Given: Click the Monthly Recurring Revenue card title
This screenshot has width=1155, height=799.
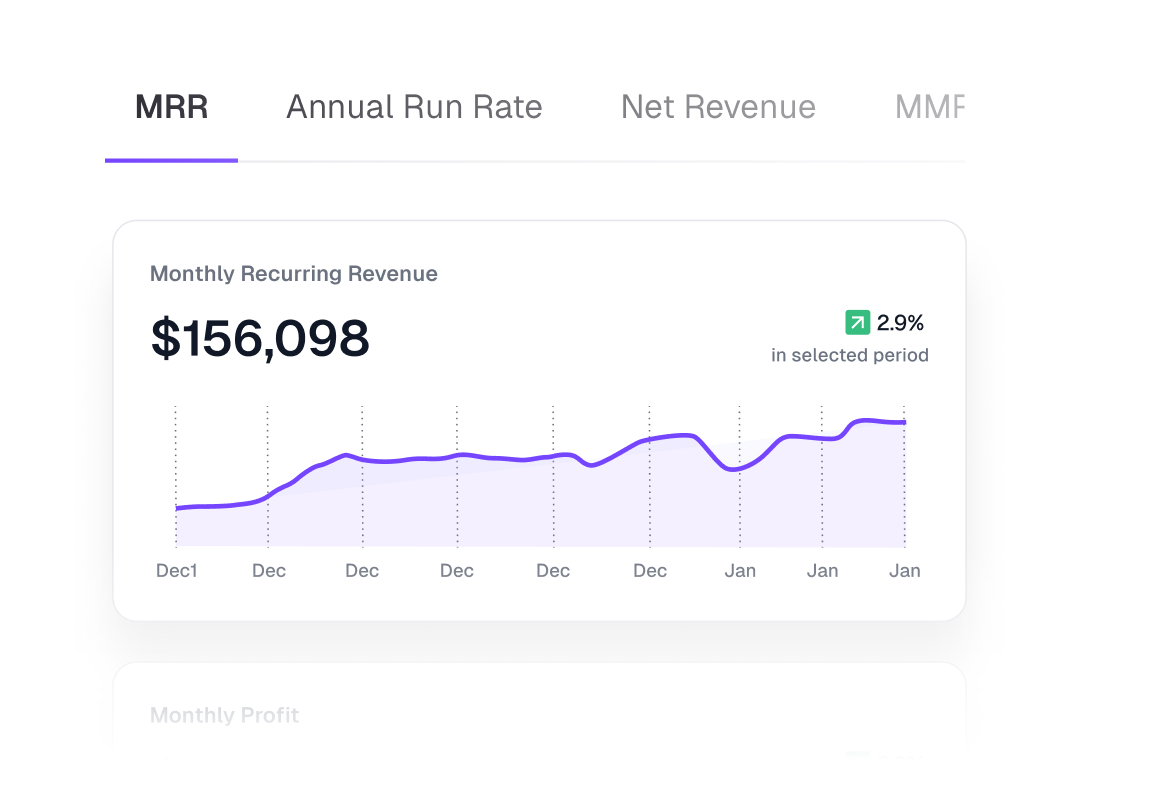Looking at the screenshot, I should click(293, 274).
